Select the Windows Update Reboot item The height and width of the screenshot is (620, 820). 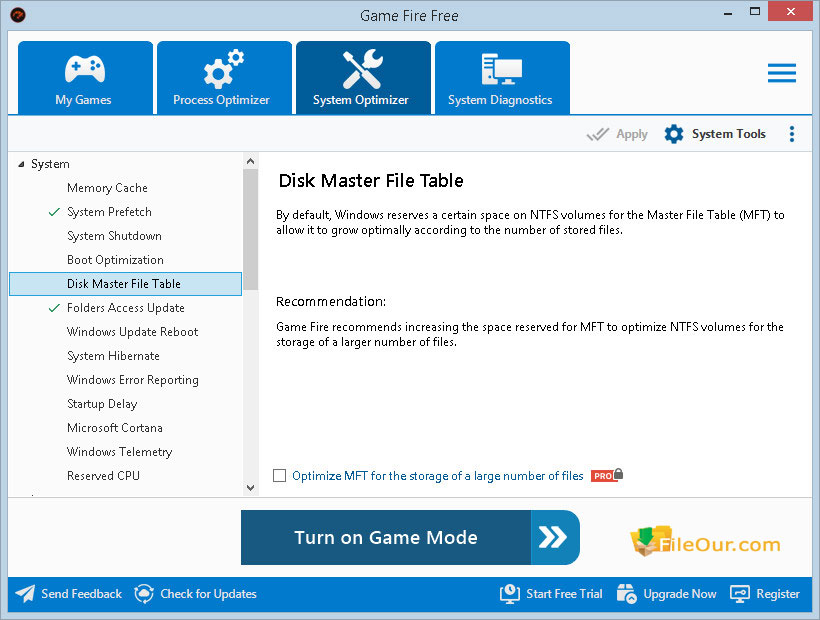132,332
